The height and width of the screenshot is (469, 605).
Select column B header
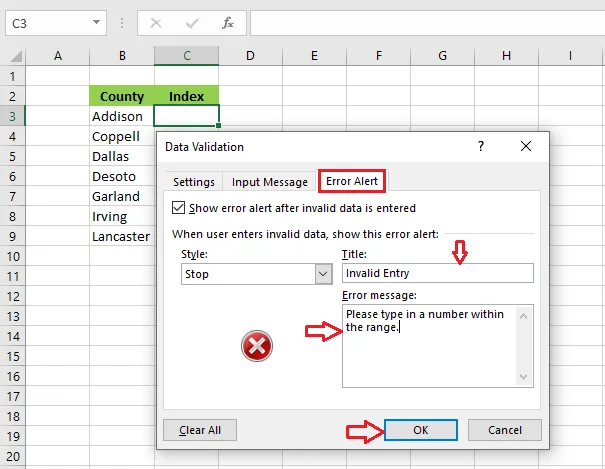click(122, 56)
